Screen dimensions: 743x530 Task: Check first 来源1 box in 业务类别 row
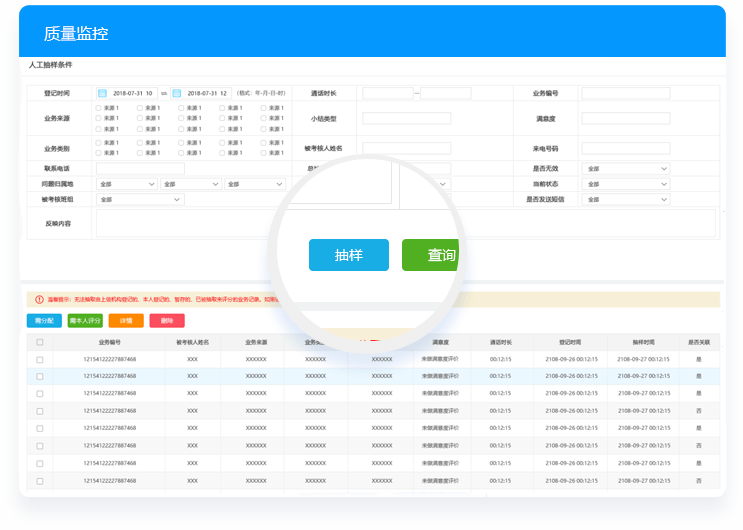tap(98, 142)
